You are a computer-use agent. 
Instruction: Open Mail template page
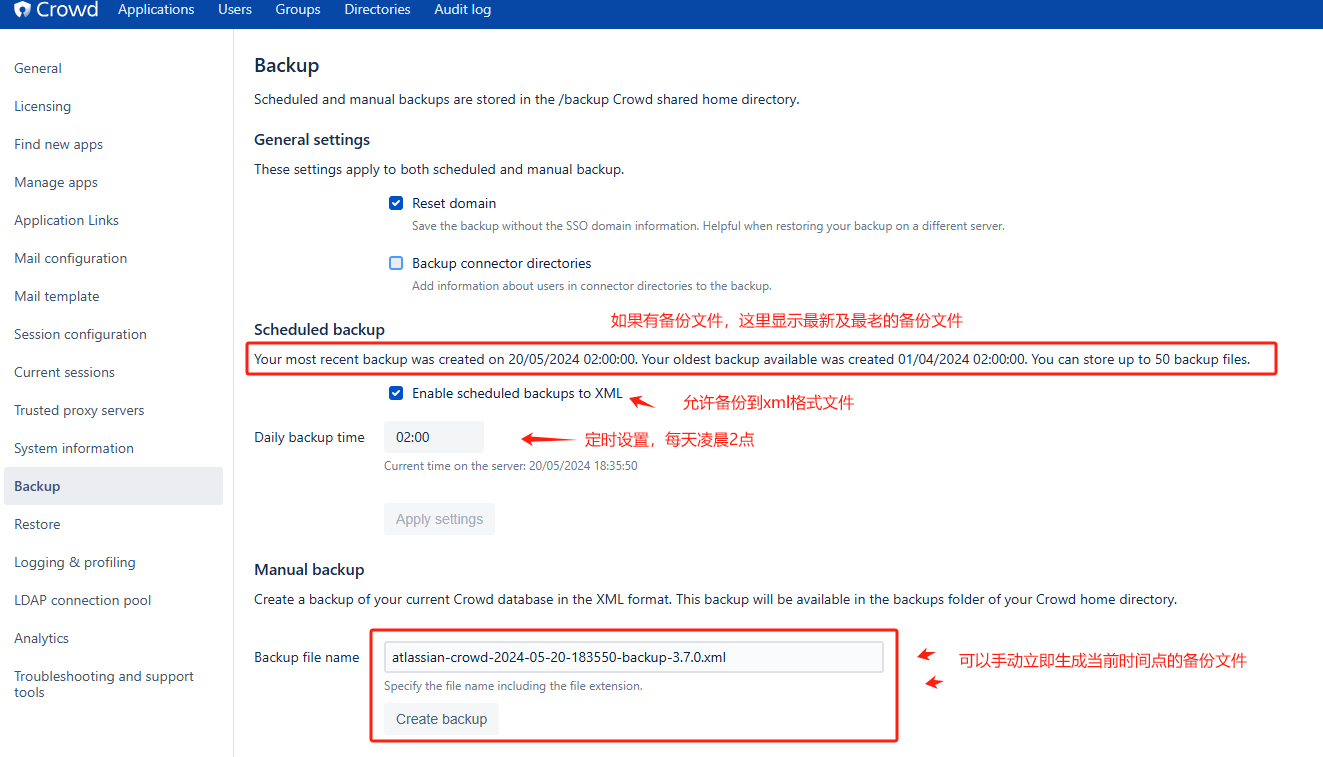pyautogui.click(x=56, y=296)
